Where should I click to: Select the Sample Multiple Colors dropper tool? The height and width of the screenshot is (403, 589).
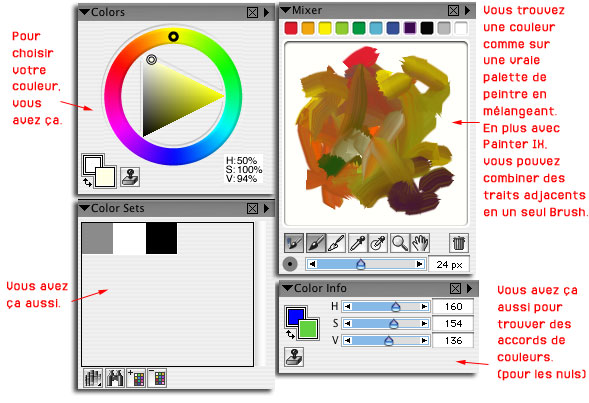[x=378, y=243]
